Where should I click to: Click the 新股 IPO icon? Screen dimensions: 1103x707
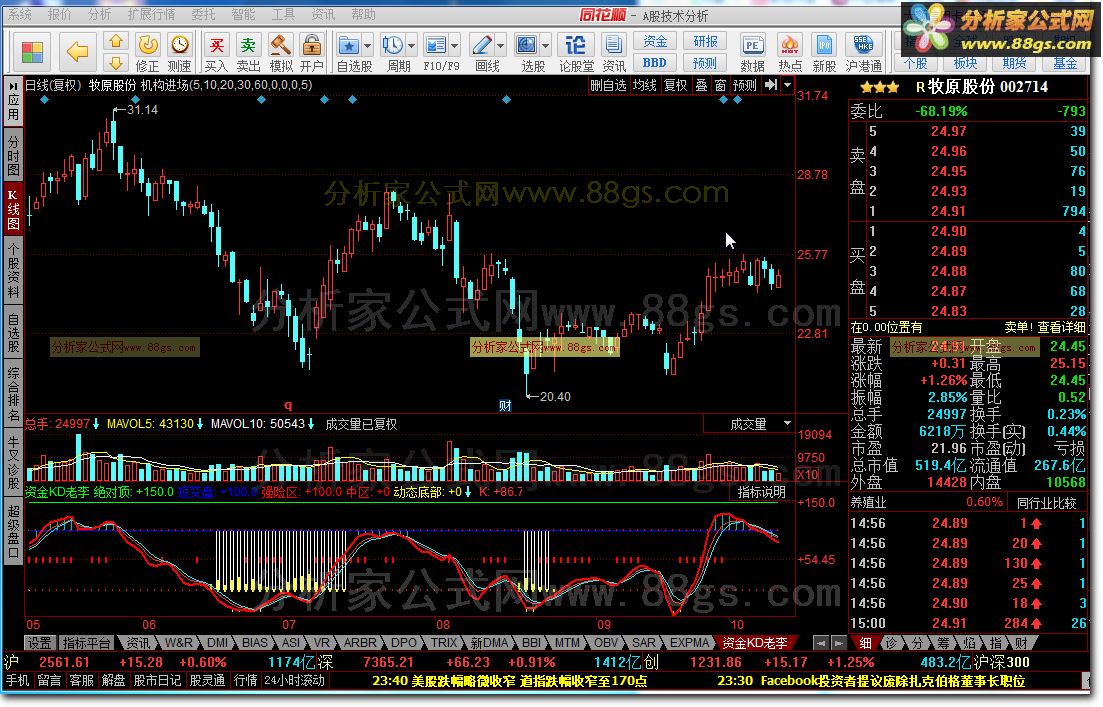[824, 46]
